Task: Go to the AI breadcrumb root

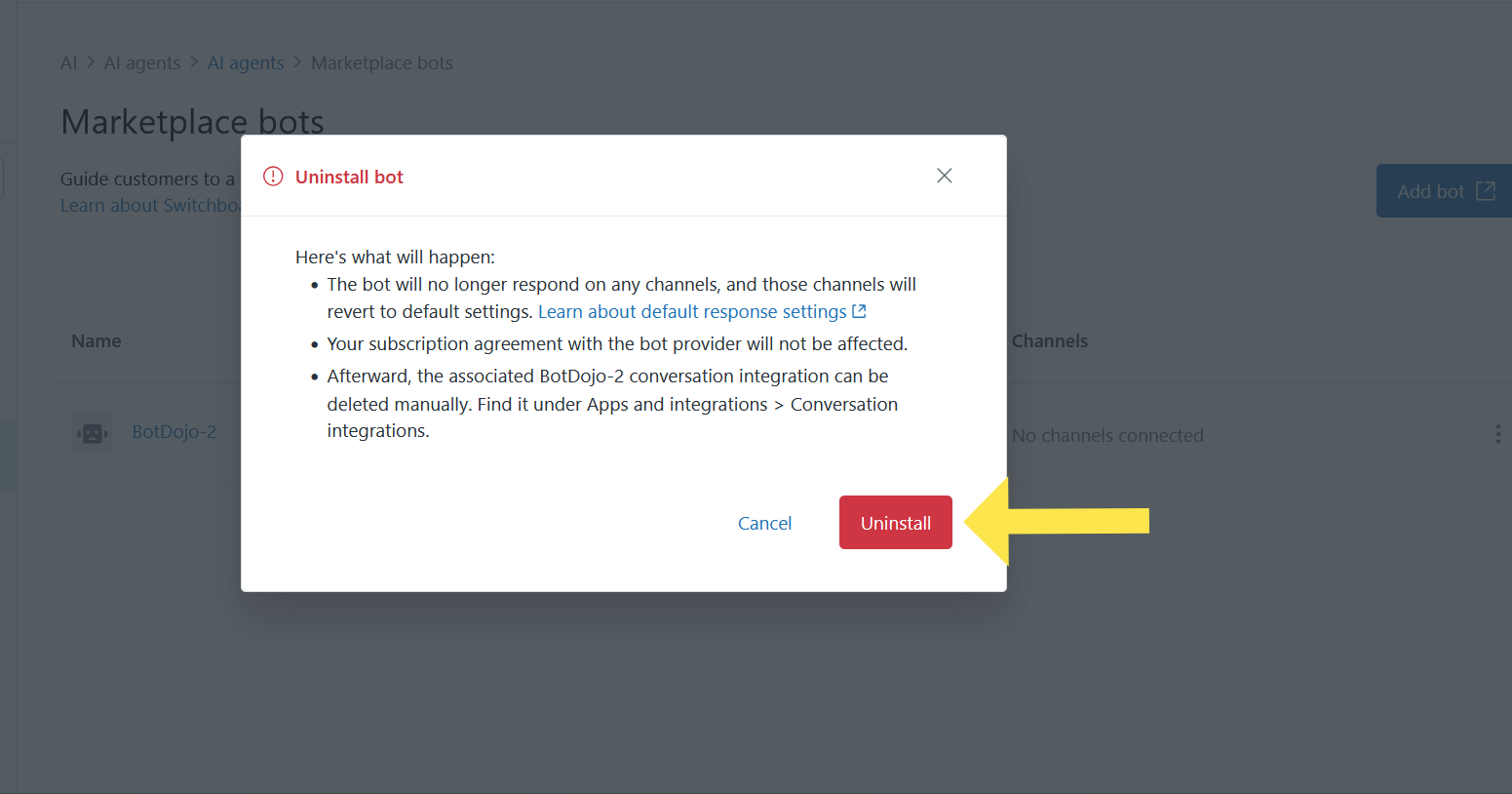Action: tap(68, 63)
